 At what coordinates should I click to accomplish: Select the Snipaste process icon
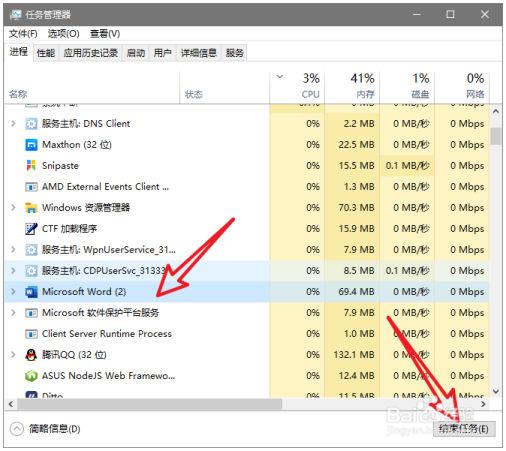[31, 166]
